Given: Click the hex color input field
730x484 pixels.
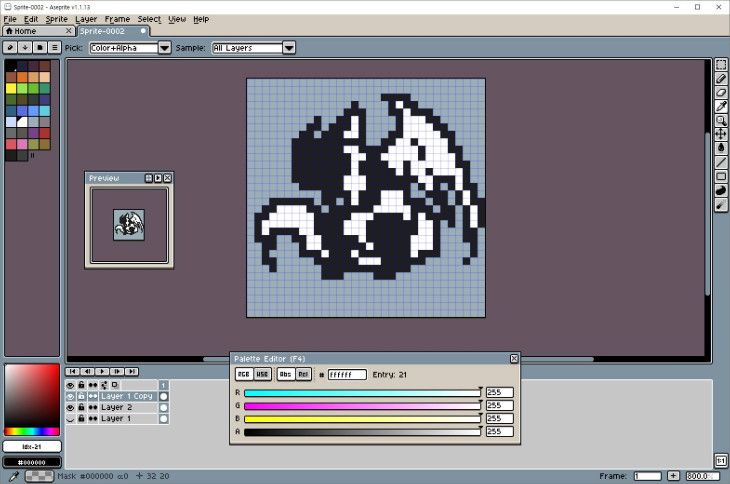Looking at the screenshot, I should tap(346, 374).
